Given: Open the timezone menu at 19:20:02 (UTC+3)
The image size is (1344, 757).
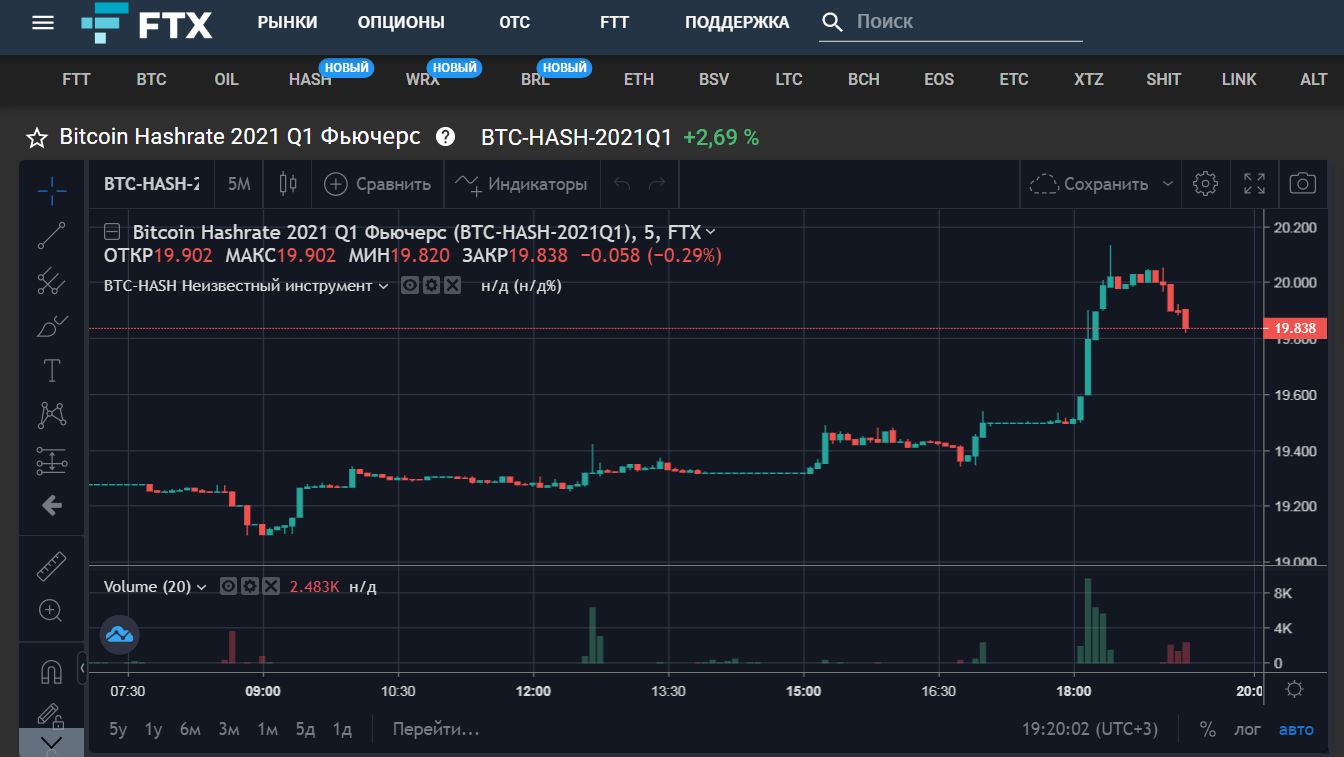Looking at the screenshot, I should pyautogui.click(x=1090, y=729).
